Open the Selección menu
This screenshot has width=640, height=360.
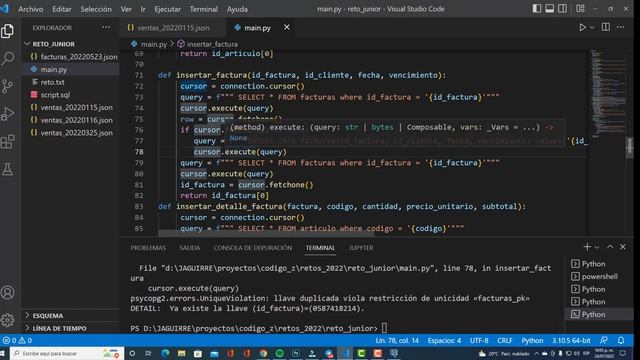pos(96,9)
